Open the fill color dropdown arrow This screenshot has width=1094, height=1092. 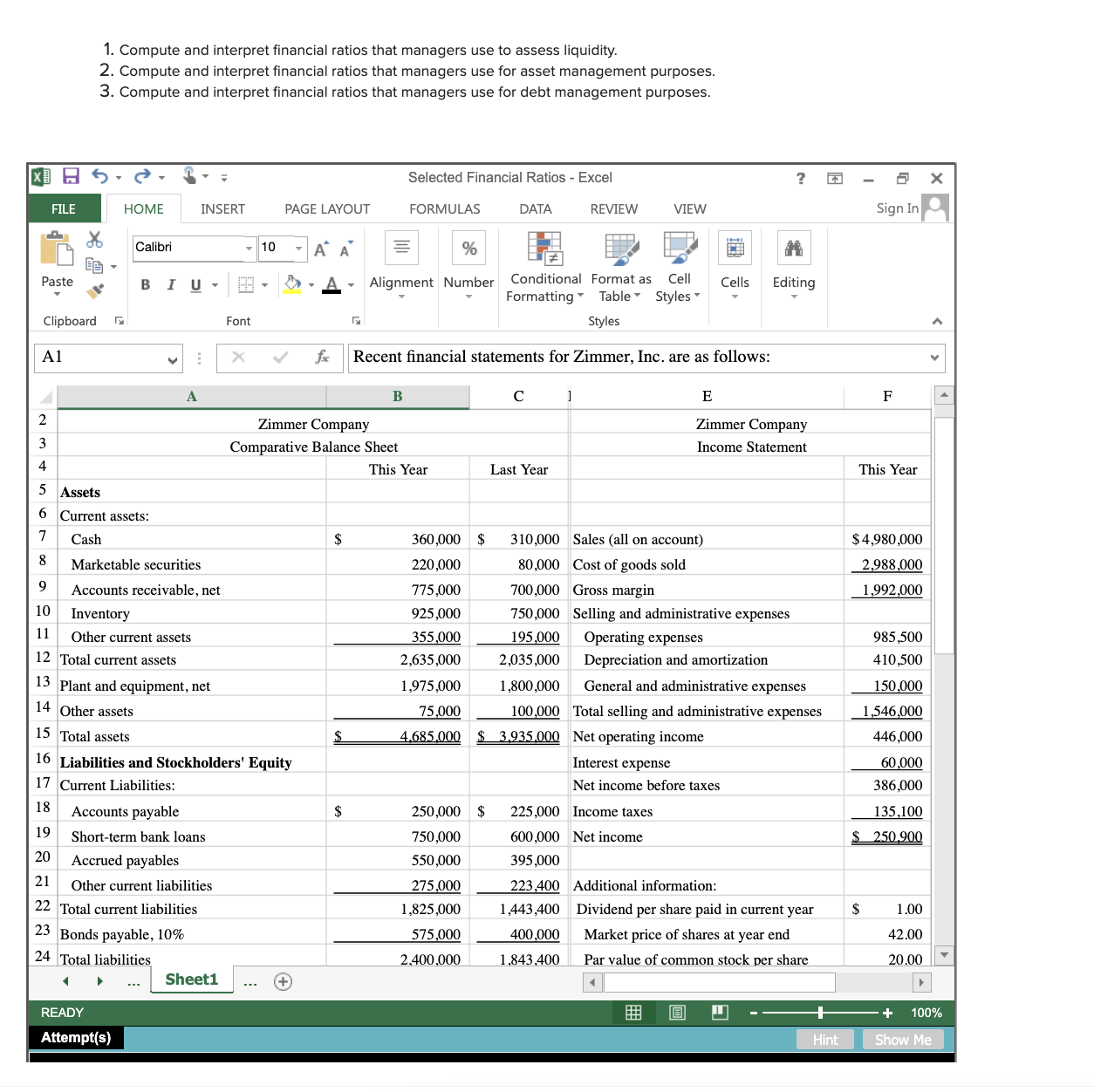pos(311,284)
